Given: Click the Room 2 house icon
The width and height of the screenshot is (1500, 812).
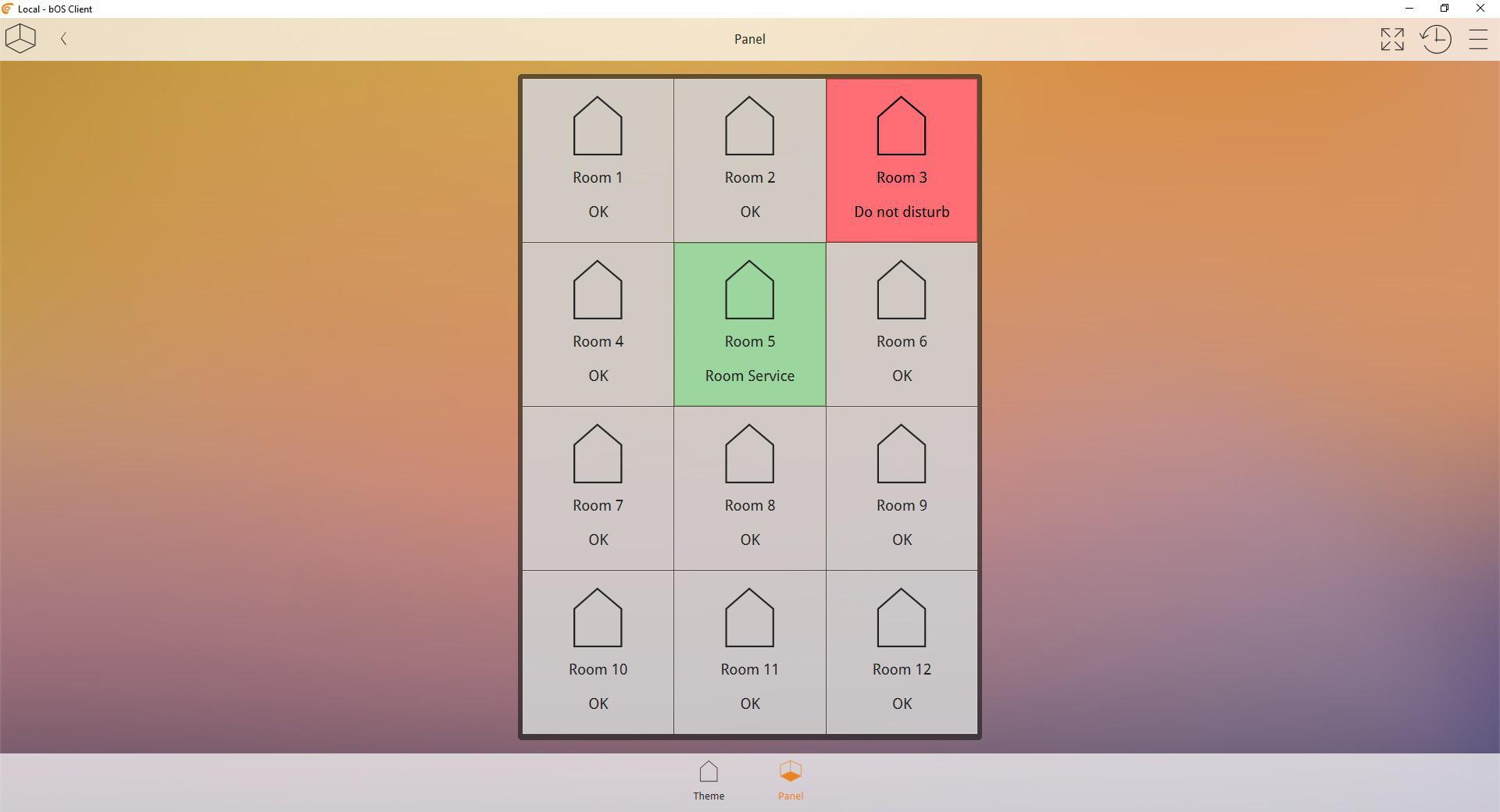Looking at the screenshot, I should [x=749, y=126].
